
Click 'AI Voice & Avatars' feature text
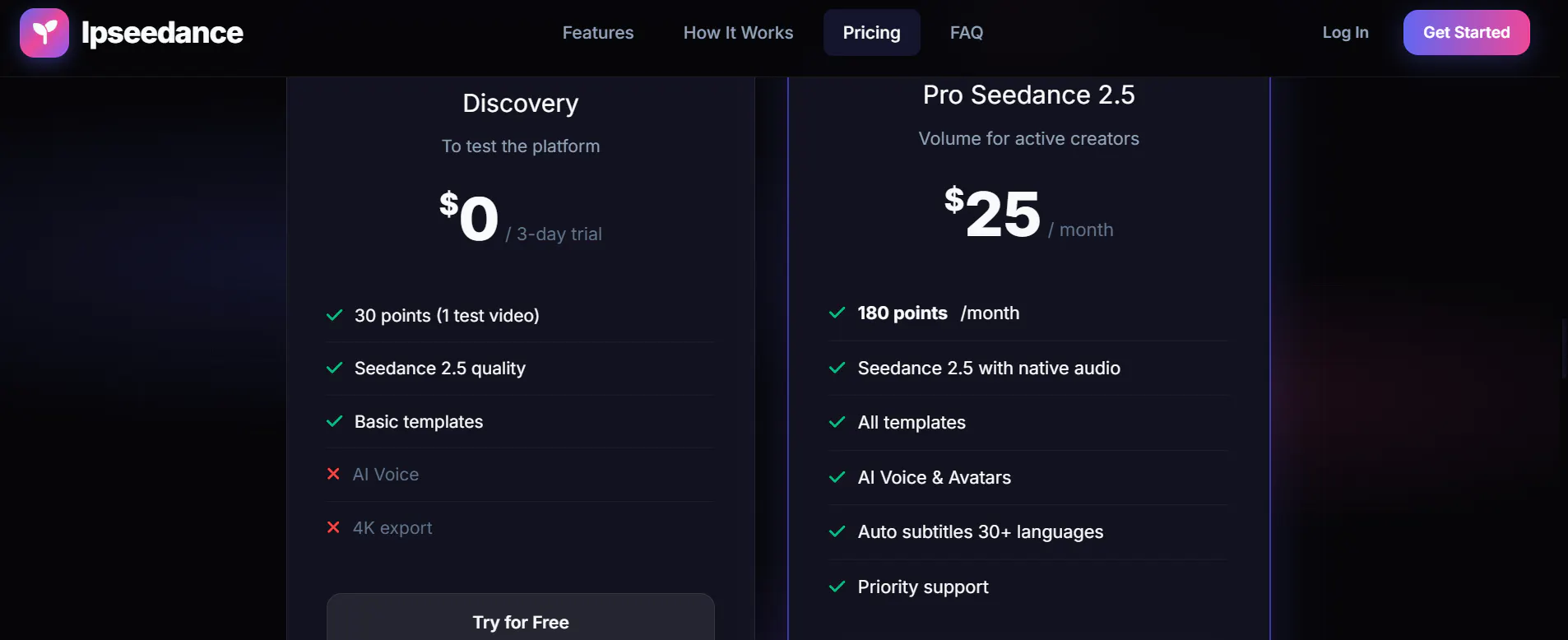point(935,478)
